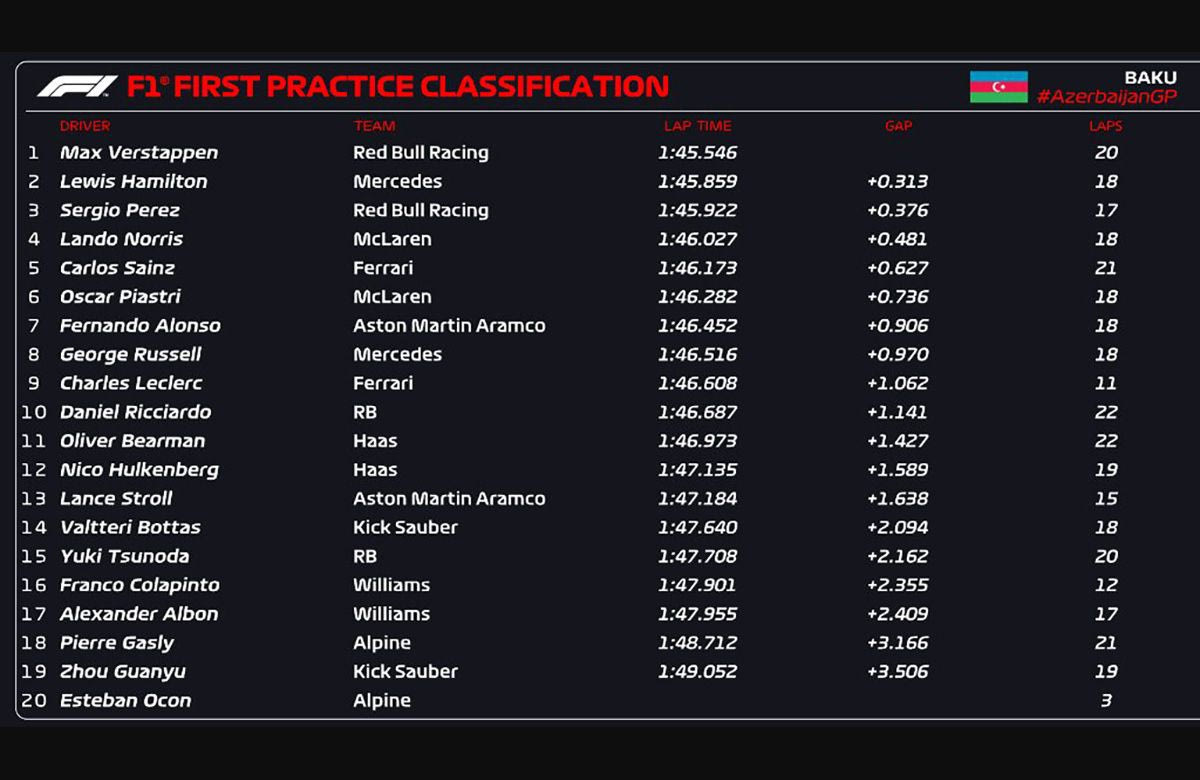Screen dimensions: 1200x780
Task: Click the LAPS column header
Action: coord(1105,126)
